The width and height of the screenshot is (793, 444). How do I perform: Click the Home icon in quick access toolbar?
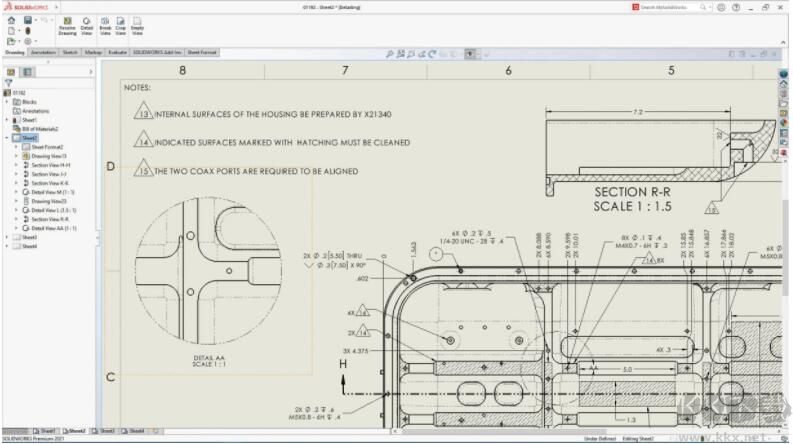[x=12, y=19]
